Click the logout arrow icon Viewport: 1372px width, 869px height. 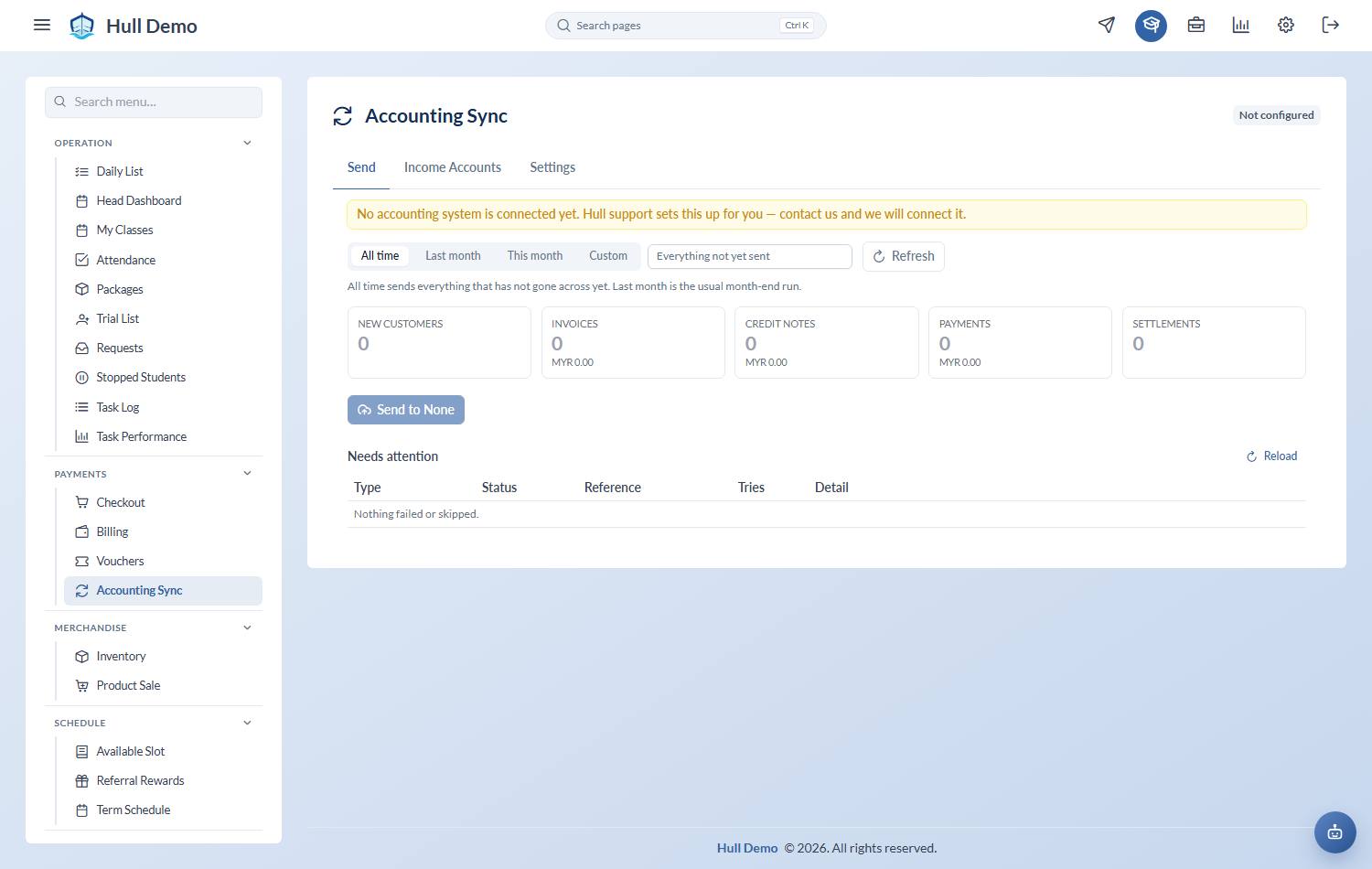pyautogui.click(x=1331, y=25)
